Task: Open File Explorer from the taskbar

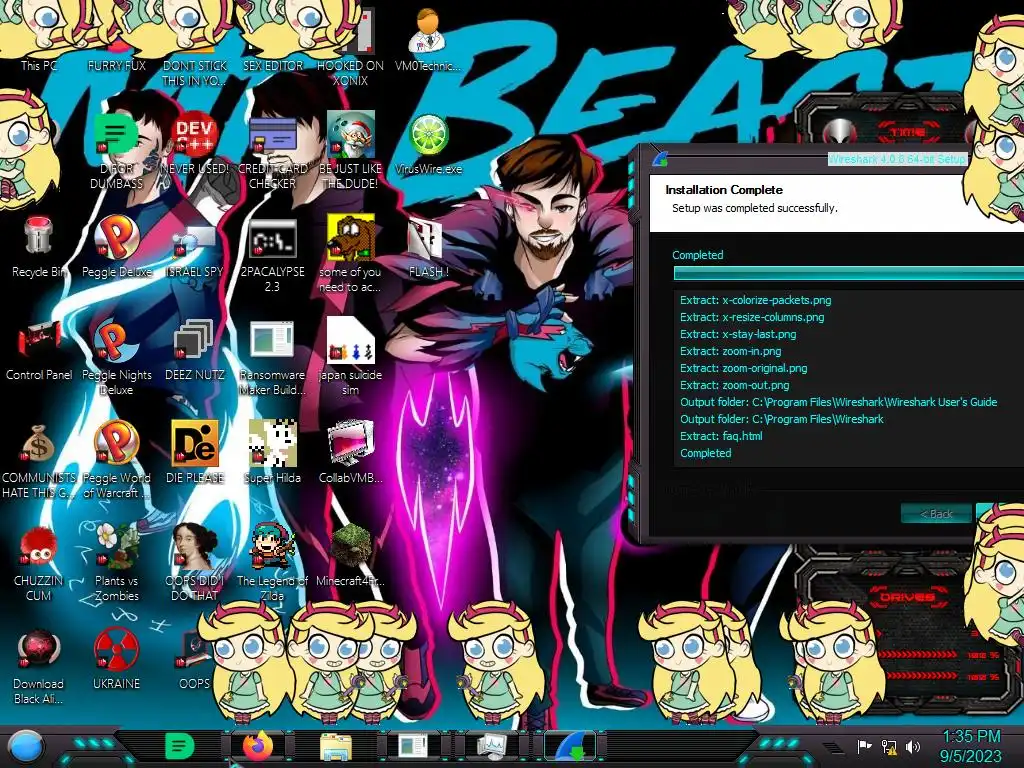Action: pyautogui.click(x=336, y=746)
